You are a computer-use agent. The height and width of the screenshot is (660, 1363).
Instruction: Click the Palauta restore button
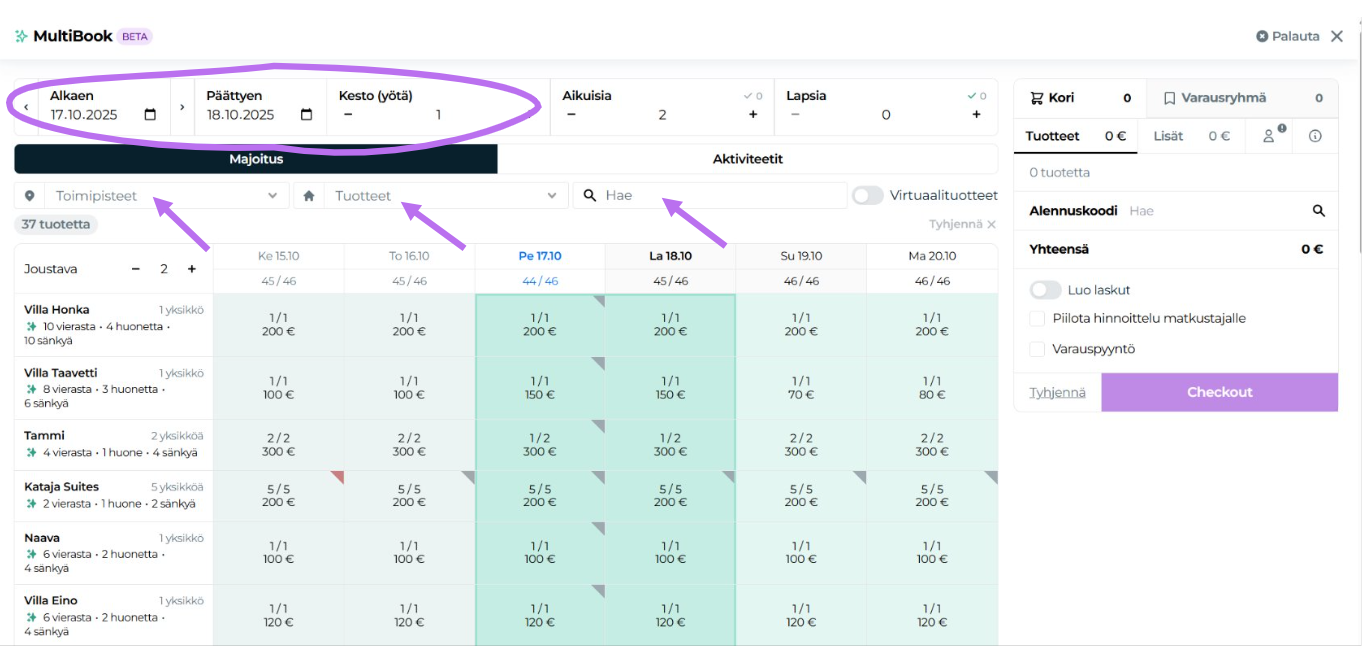[1288, 36]
